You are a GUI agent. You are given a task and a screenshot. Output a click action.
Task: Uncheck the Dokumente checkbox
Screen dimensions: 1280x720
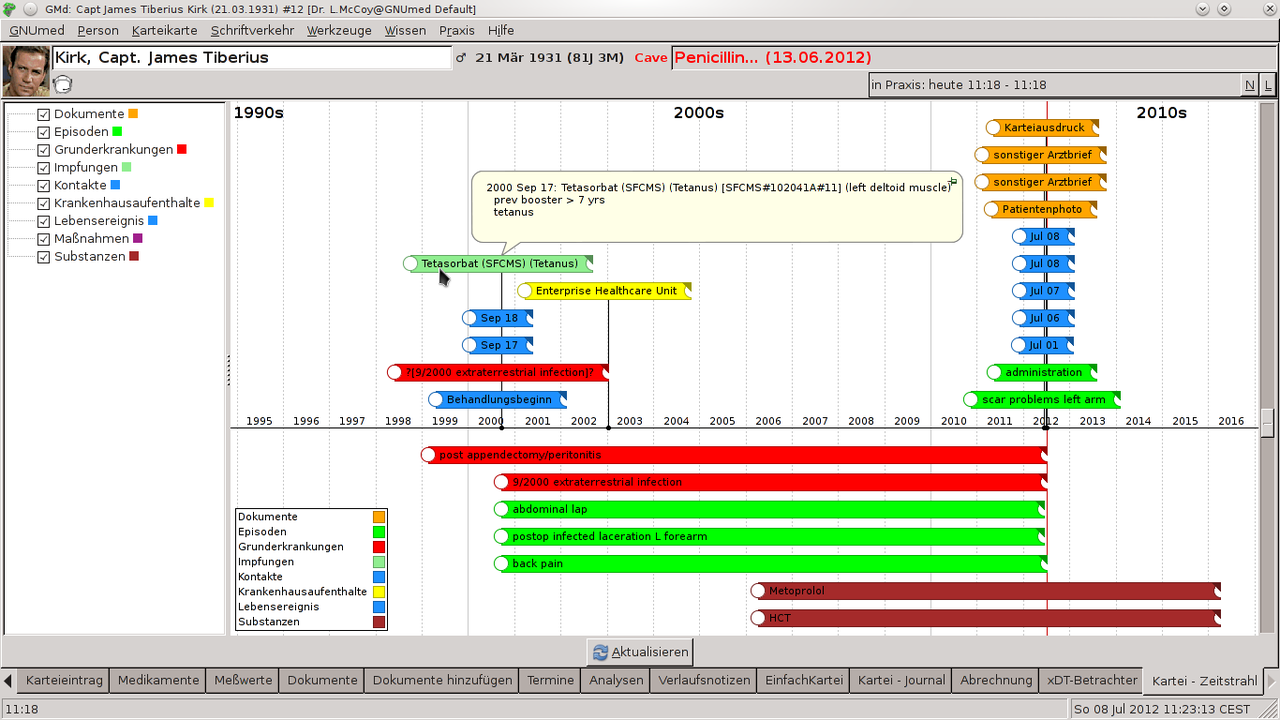coord(43,114)
